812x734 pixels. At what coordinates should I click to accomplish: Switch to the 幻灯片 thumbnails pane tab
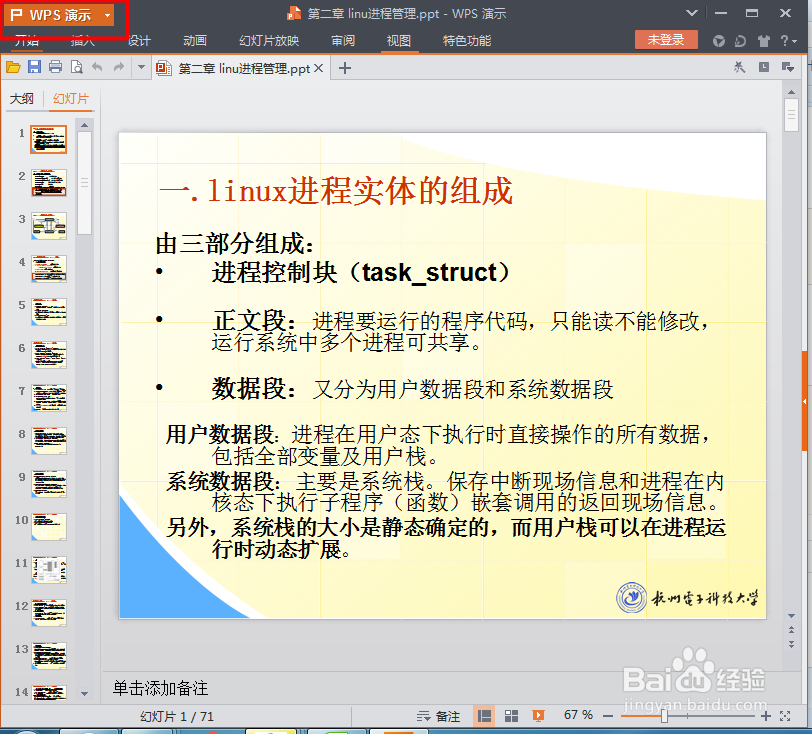[x=71, y=98]
